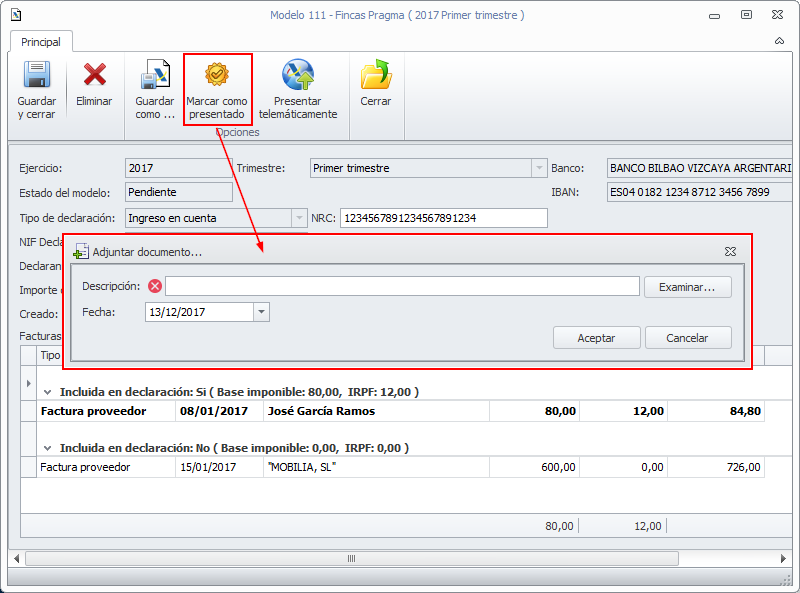Screen dimensions: 800x593
Task: Click Presentar telemáticamente globe icon
Action: click(298, 75)
